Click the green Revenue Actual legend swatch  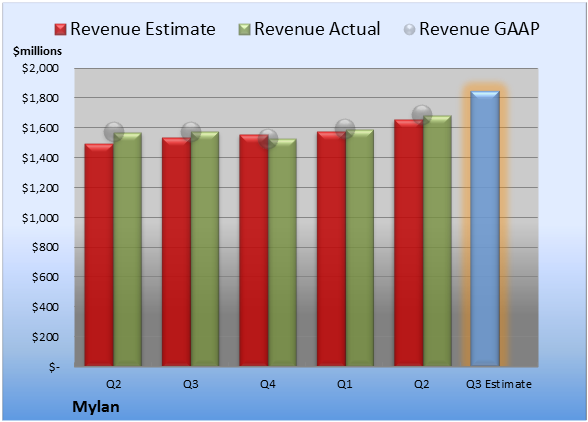[x=244, y=30]
